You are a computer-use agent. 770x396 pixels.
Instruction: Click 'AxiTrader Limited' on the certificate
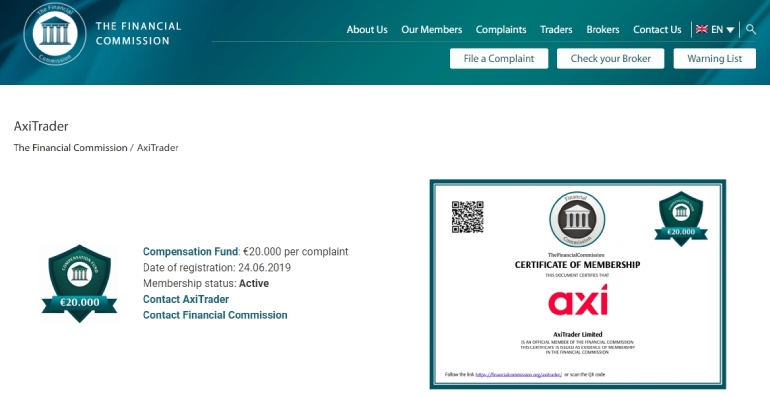[578, 335]
